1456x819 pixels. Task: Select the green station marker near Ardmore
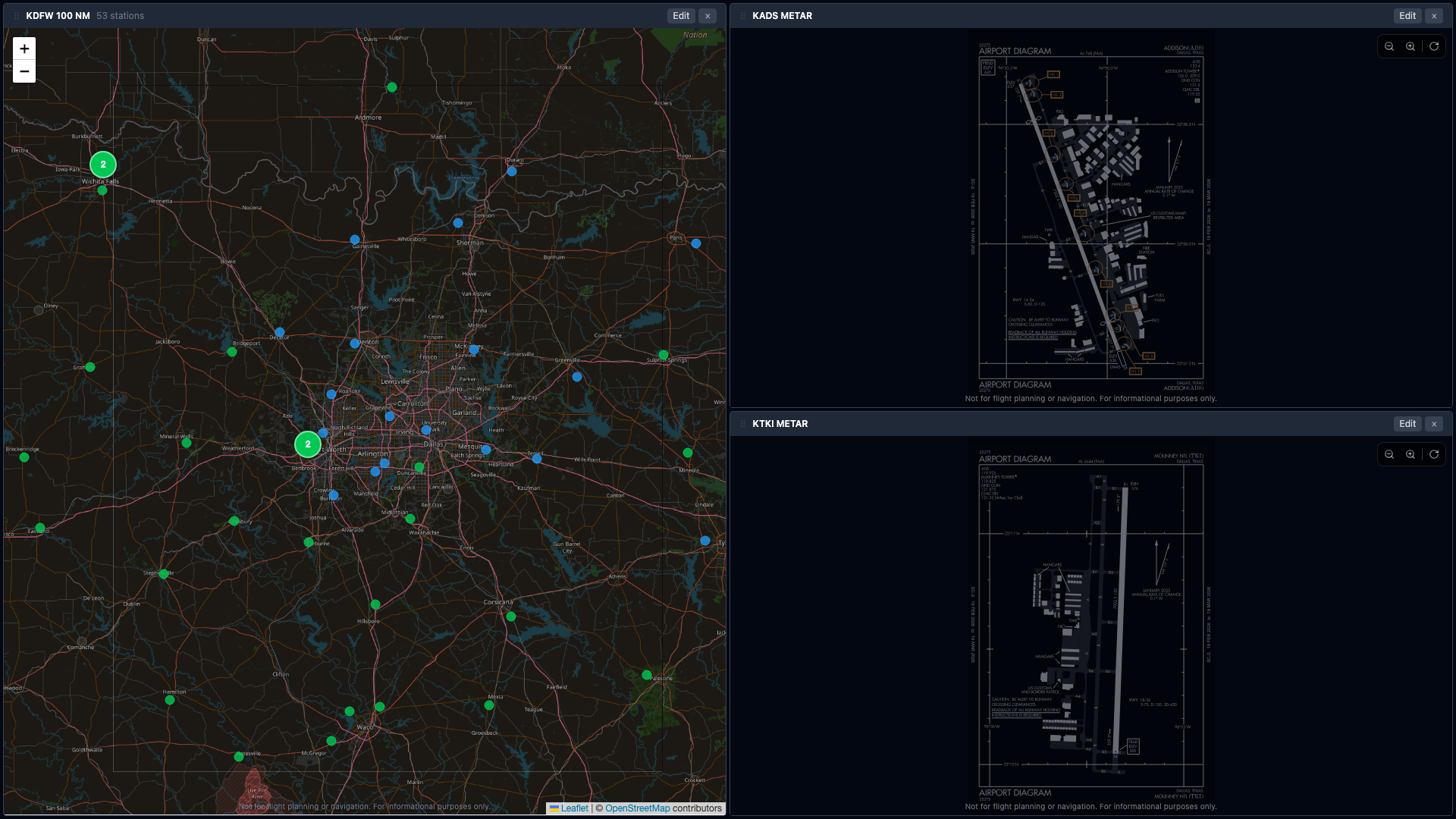pyautogui.click(x=392, y=87)
